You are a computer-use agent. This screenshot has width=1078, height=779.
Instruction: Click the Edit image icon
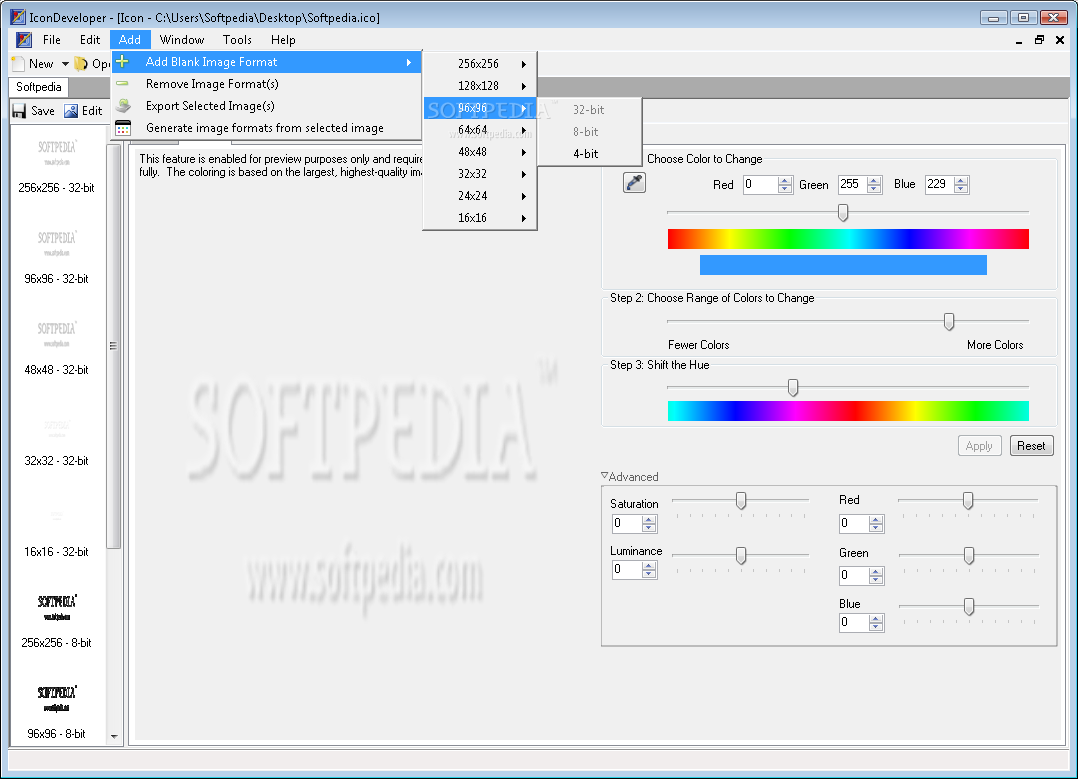pos(71,111)
